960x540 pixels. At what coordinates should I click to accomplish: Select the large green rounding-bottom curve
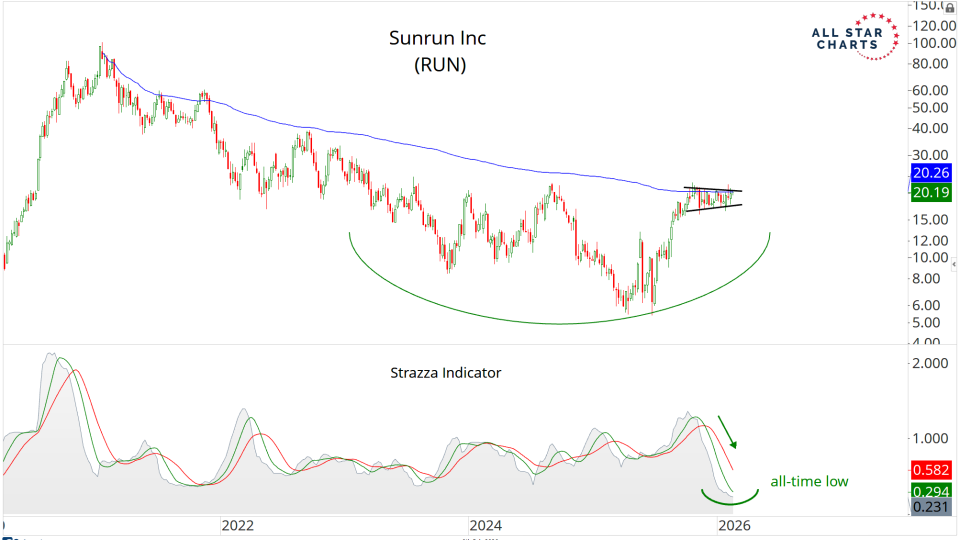tap(558, 322)
